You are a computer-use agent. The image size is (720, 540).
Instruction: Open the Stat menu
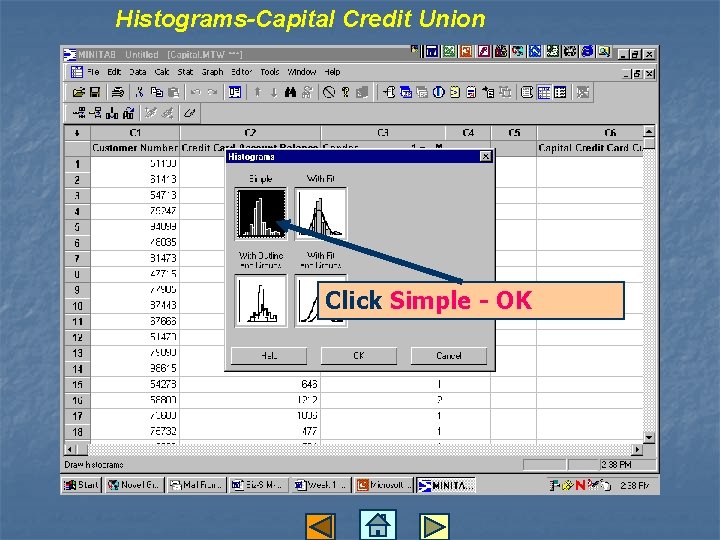(185, 72)
